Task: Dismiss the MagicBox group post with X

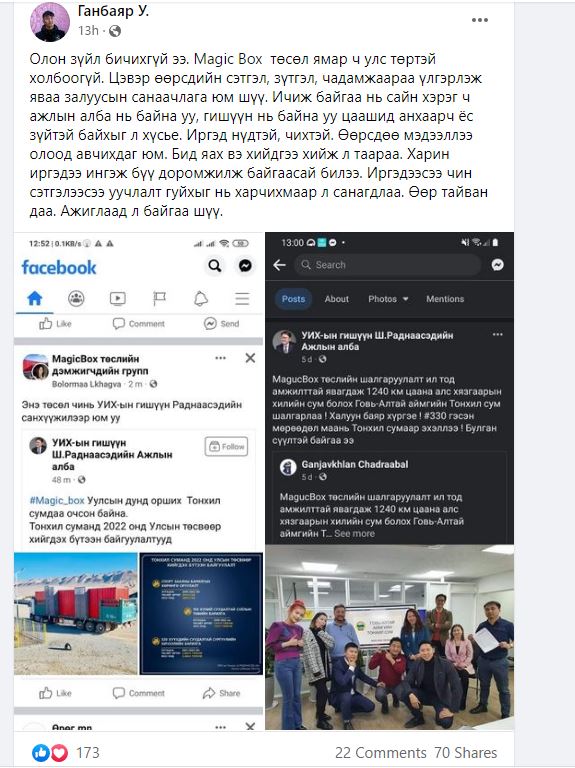Action: [250, 358]
